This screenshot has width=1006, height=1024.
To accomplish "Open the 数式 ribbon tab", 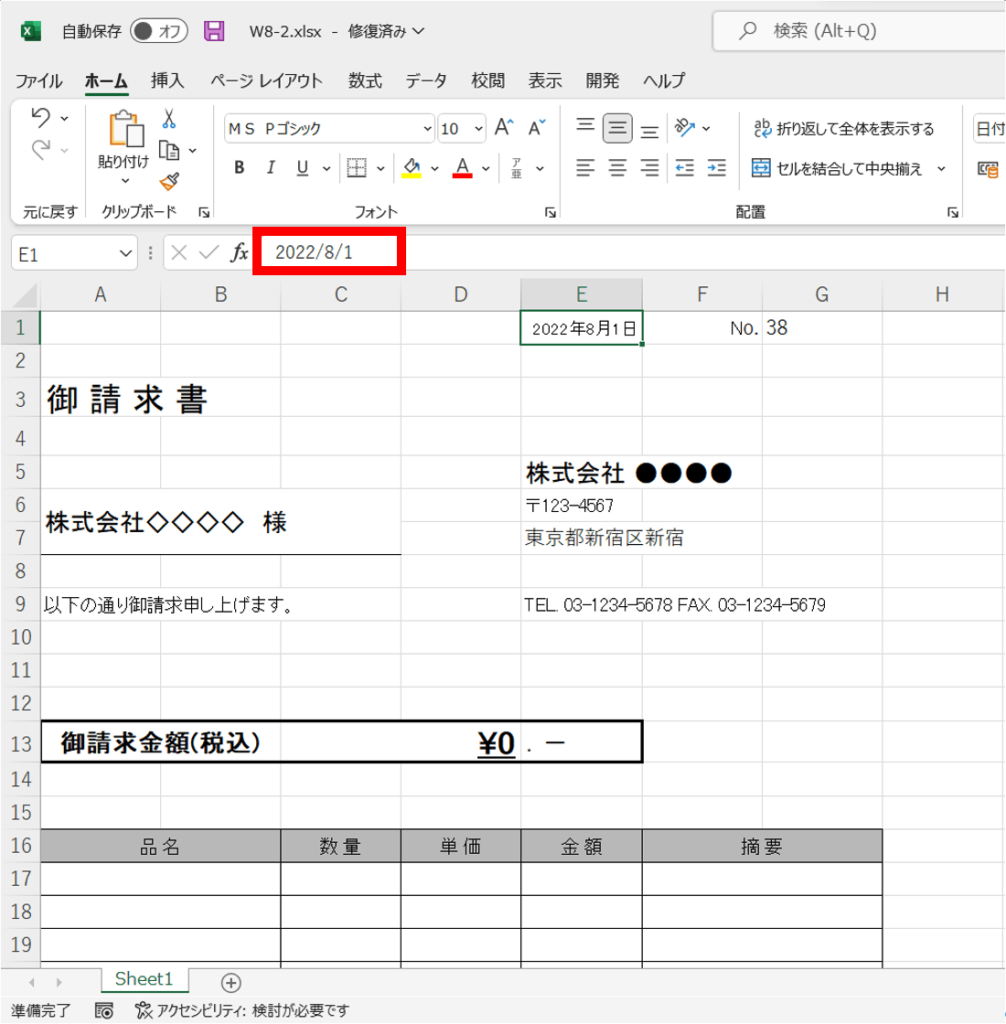I will [365, 81].
